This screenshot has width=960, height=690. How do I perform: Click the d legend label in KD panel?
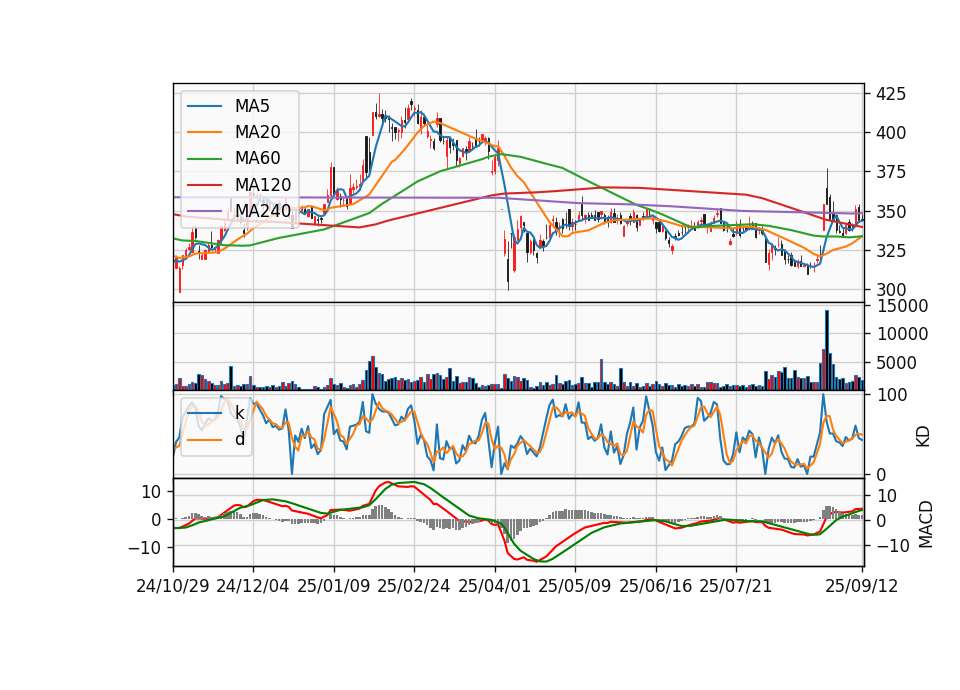click(240, 439)
